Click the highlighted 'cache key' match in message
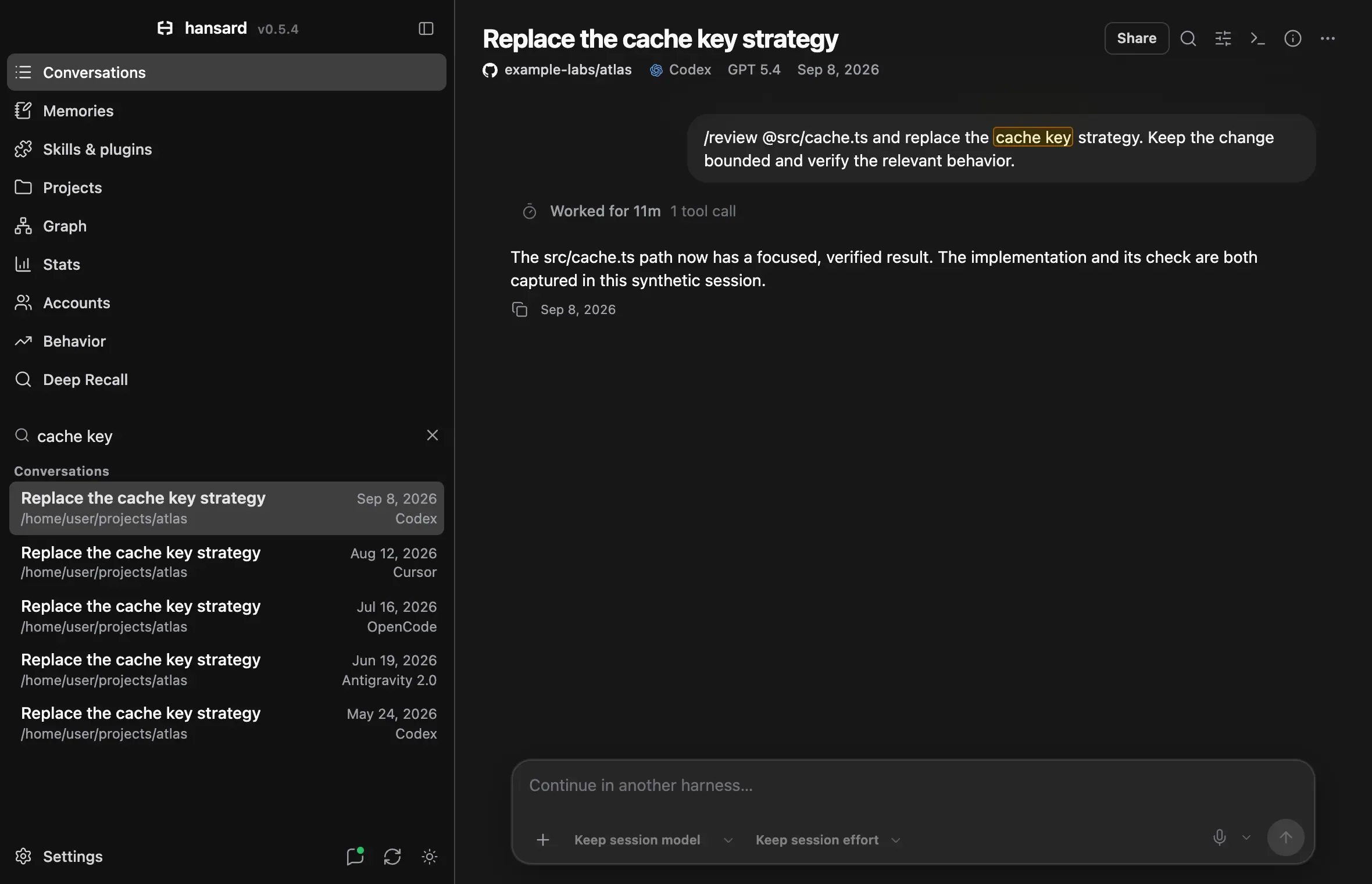Viewport: 1372px width, 884px height. click(x=1033, y=137)
